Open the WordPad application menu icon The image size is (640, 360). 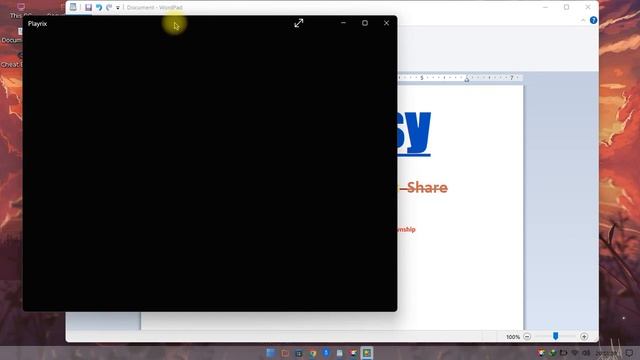tap(73, 7)
